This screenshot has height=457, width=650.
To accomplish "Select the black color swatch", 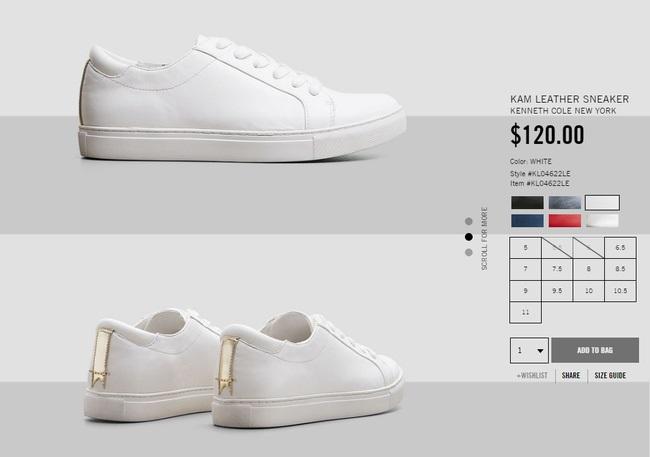I will tap(527, 202).
